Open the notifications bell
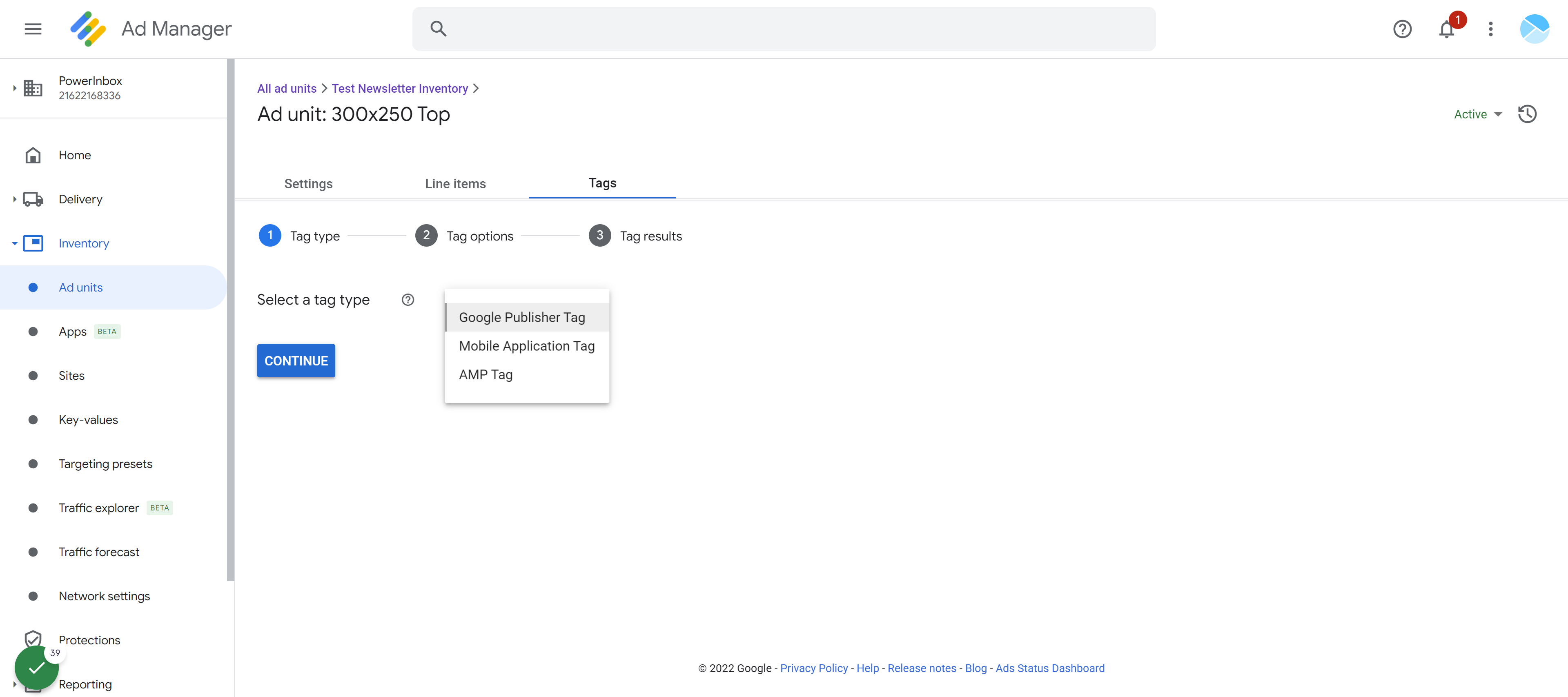Image resolution: width=1568 pixels, height=697 pixels. pyautogui.click(x=1446, y=29)
